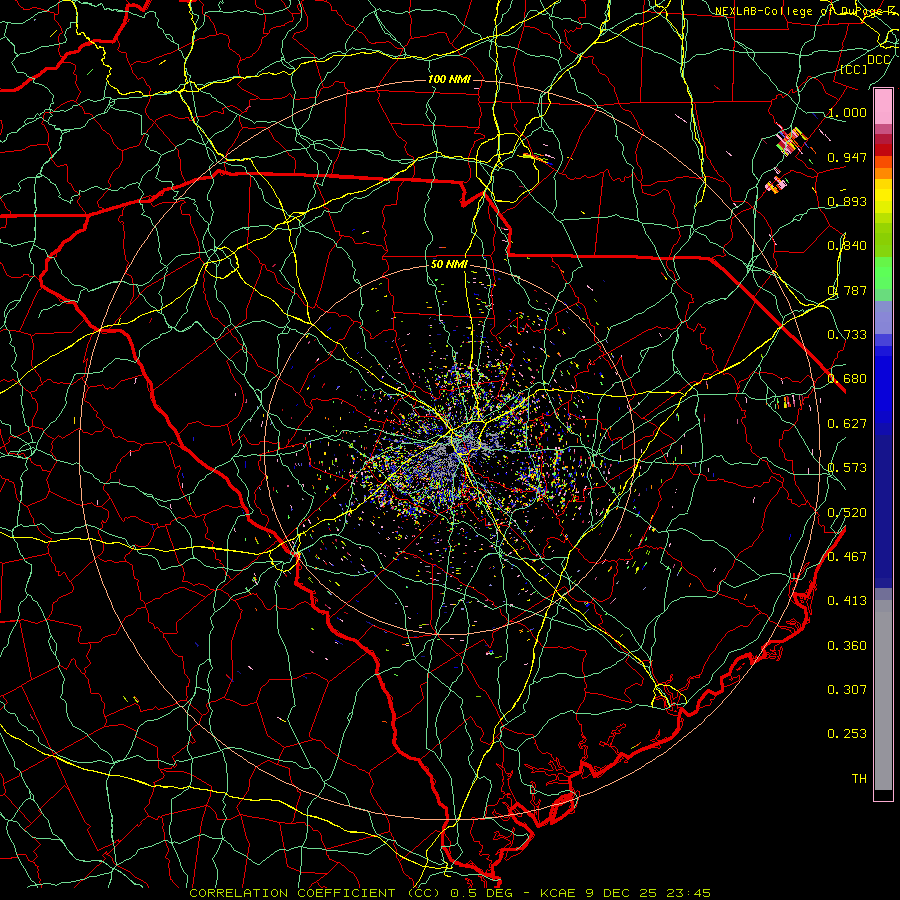Click the 0.253 scale value
Image resolution: width=900 pixels, height=900 pixels.
(847, 734)
